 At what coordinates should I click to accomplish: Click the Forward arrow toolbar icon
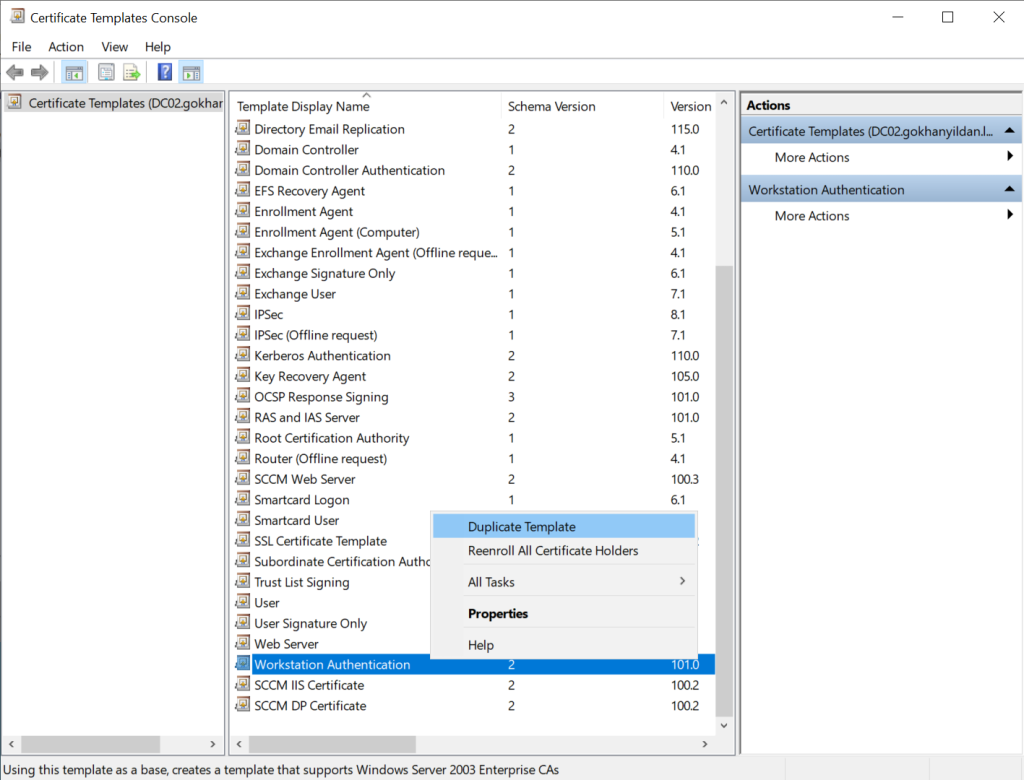click(40, 73)
